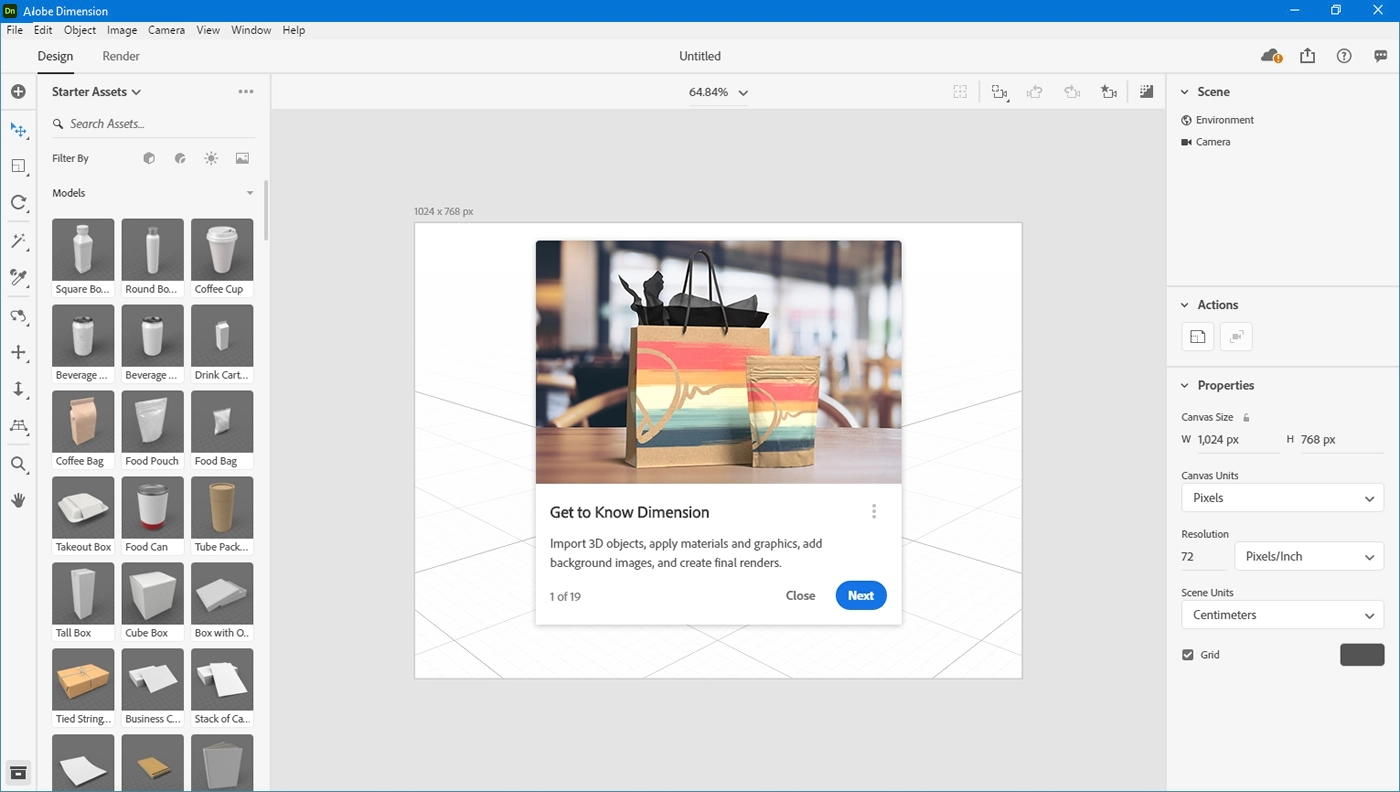
Task: Click the Add and Import Content plus icon
Action: [x=18, y=92]
